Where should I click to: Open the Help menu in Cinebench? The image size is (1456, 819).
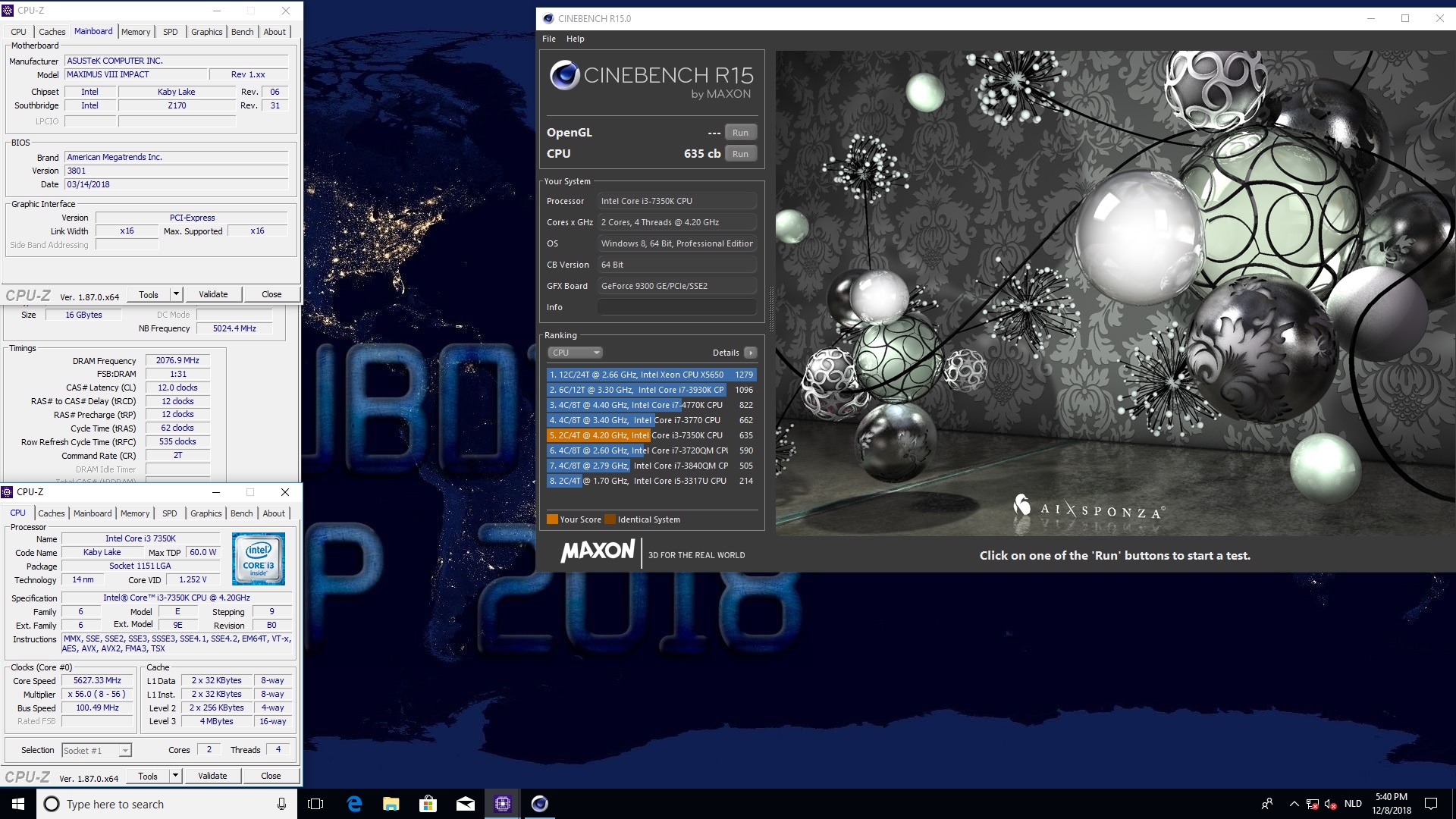coord(576,39)
